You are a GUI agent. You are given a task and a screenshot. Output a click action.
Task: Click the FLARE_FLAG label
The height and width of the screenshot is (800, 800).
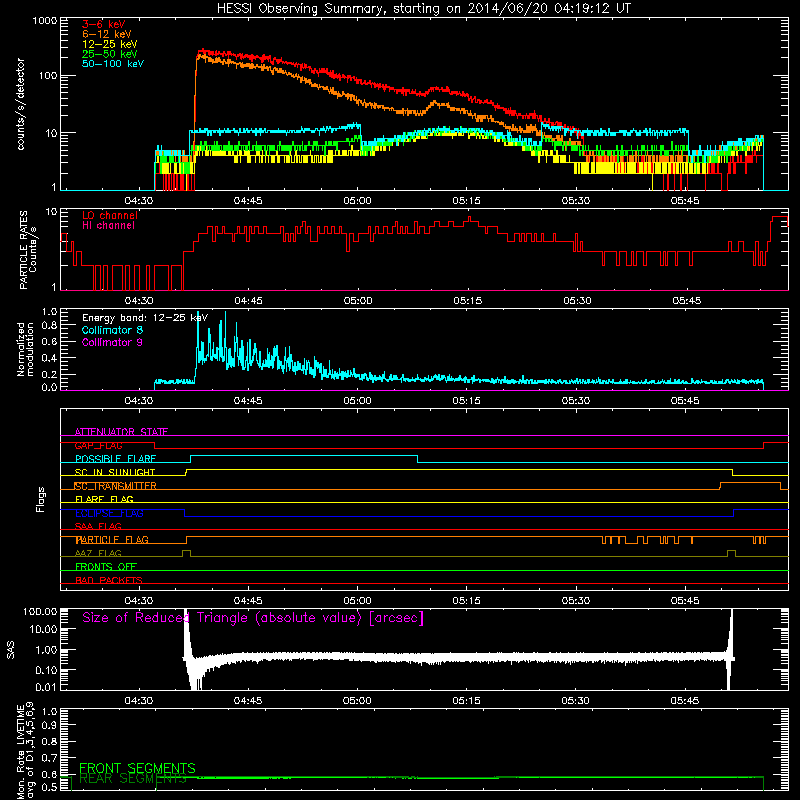(104, 499)
